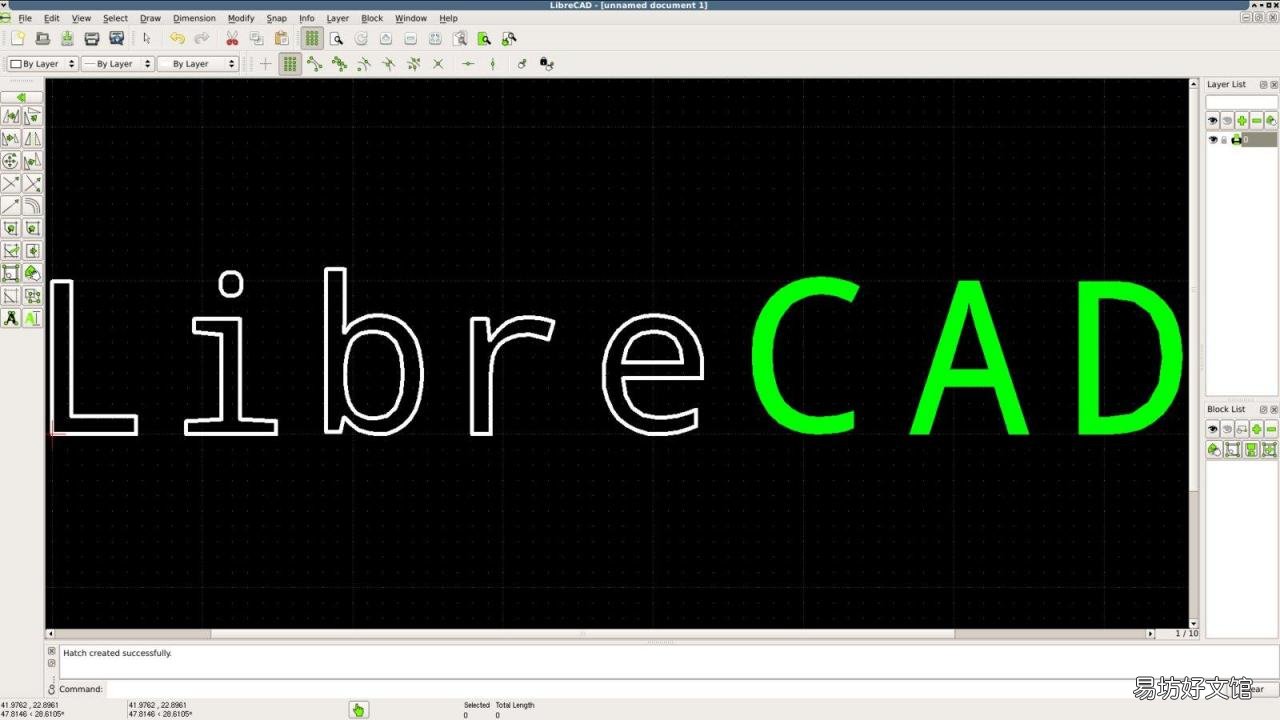Open the line width By Layer dropdown
Image resolution: width=1280 pixels, height=720 pixels.
(x=118, y=64)
